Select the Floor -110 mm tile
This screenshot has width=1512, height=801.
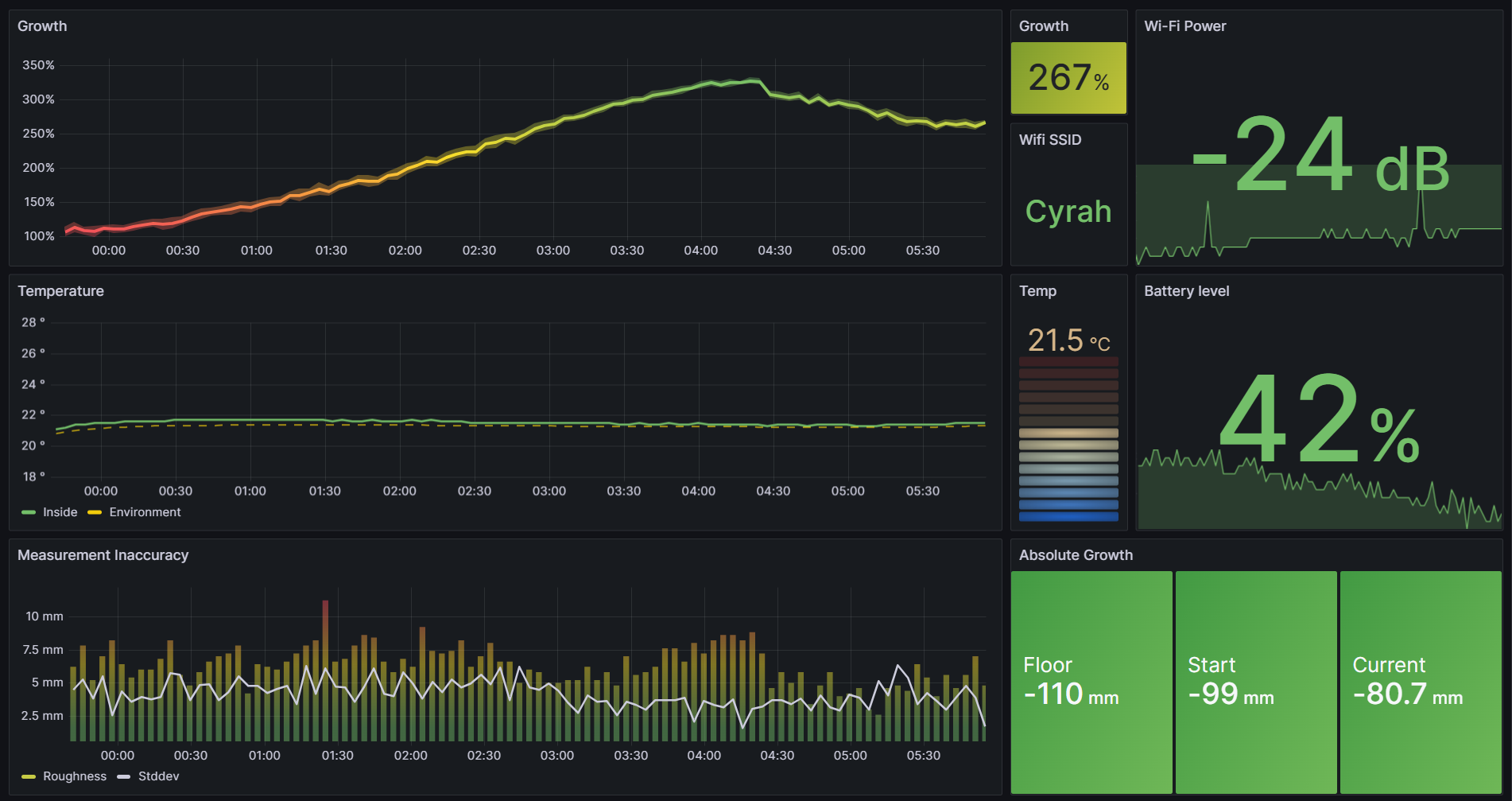click(1091, 682)
